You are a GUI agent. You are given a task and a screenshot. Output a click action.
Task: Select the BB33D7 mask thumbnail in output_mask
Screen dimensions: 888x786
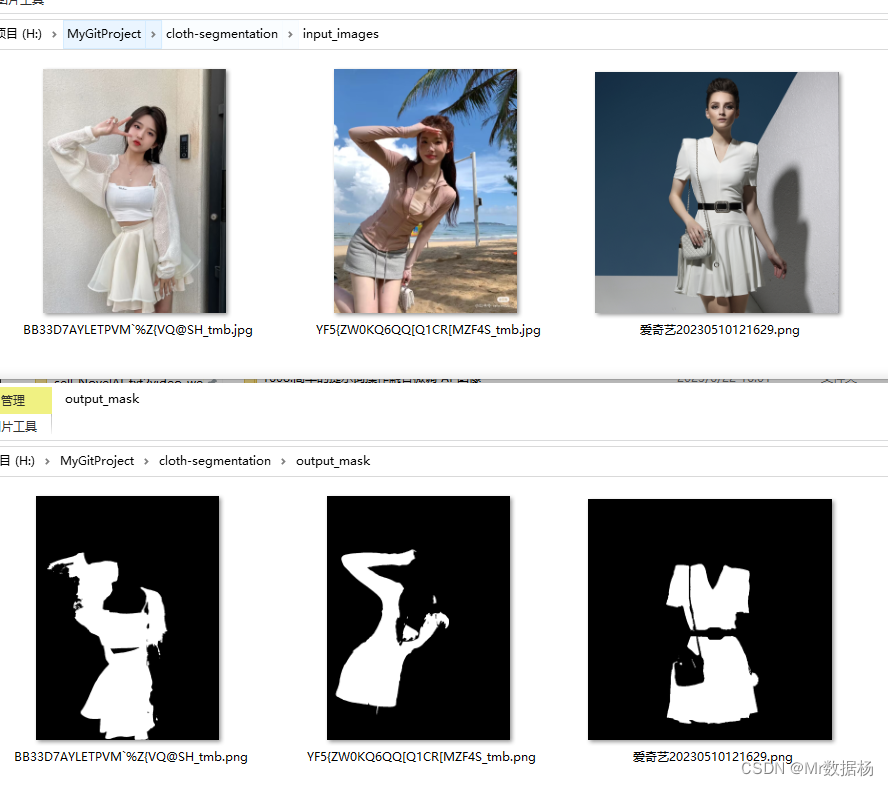[127, 617]
